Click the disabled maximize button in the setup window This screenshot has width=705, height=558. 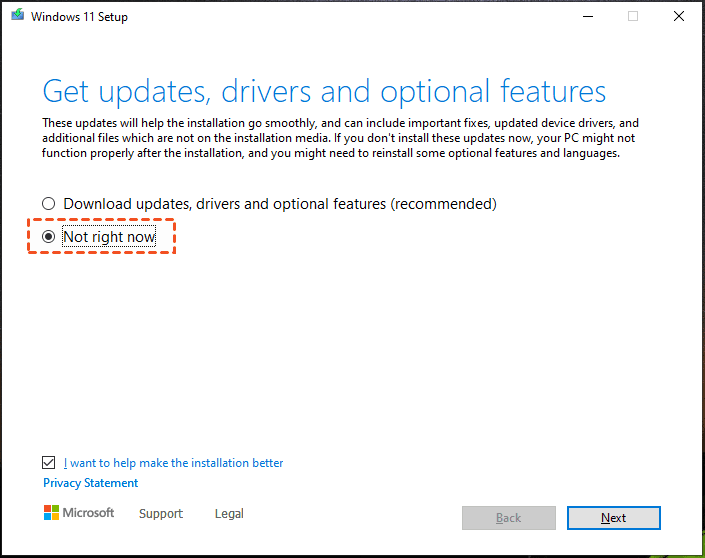click(633, 17)
